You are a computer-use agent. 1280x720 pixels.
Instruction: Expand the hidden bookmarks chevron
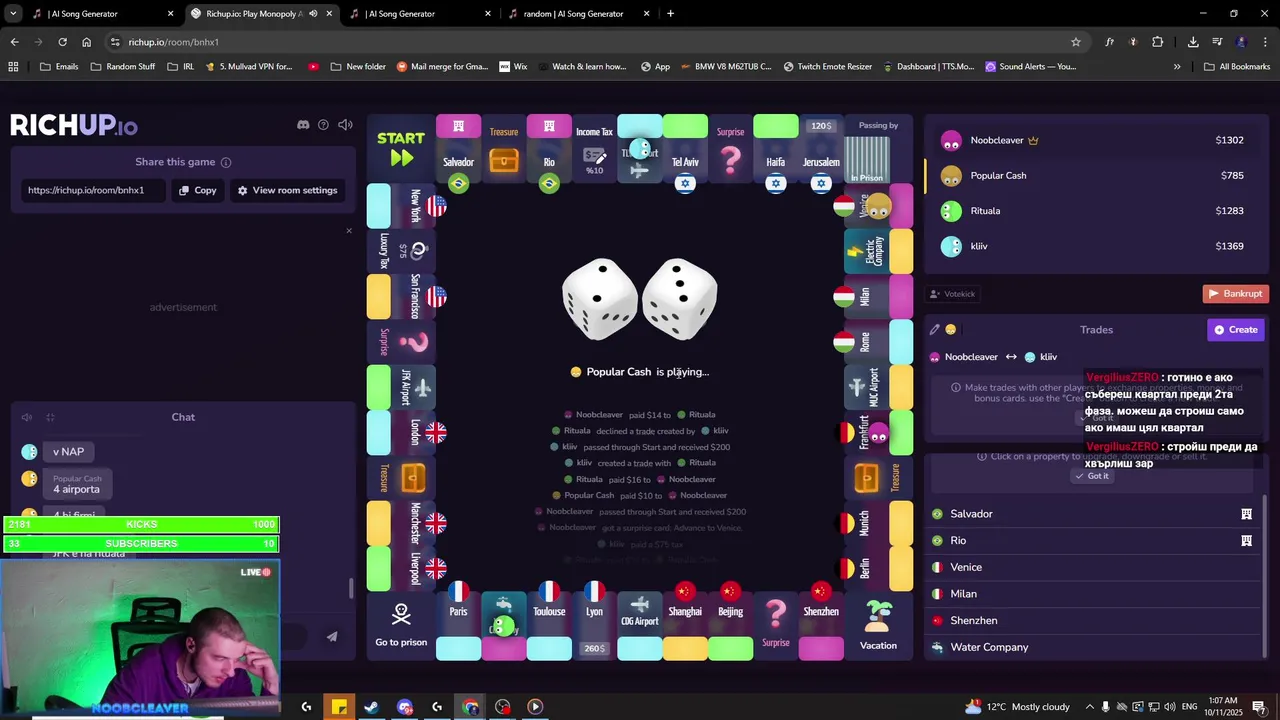(1177, 67)
